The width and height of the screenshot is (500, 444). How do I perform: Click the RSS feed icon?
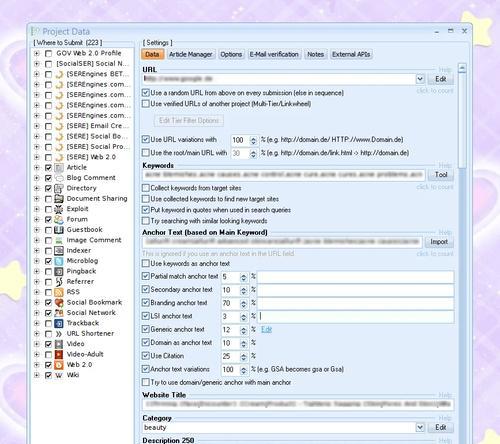tap(59, 292)
